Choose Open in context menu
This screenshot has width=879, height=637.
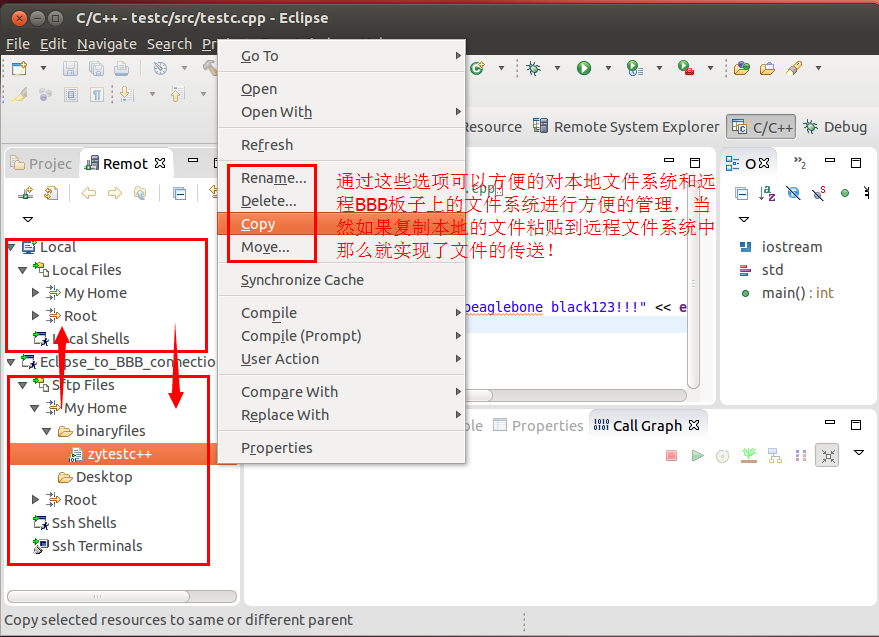pyautogui.click(x=341, y=89)
